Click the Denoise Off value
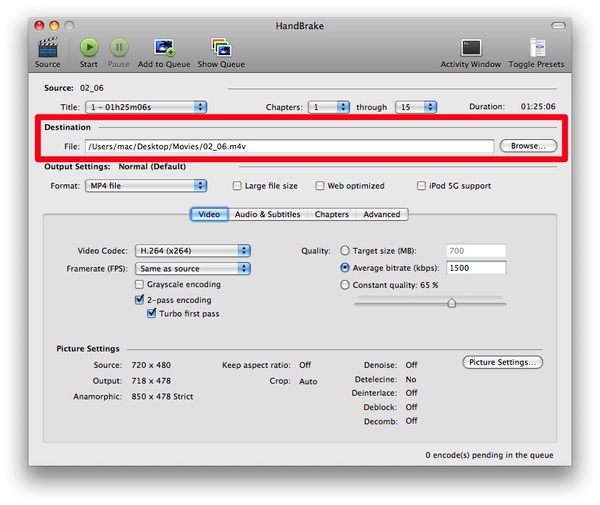 pyautogui.click(x=412, y=365)
